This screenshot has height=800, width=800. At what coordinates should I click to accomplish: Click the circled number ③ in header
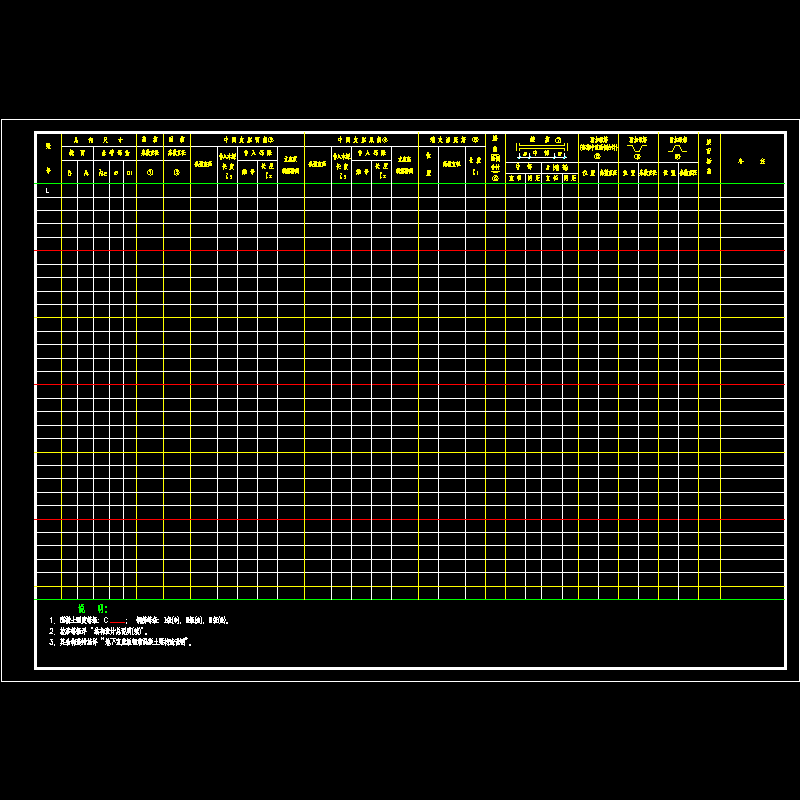coord(177,172)
